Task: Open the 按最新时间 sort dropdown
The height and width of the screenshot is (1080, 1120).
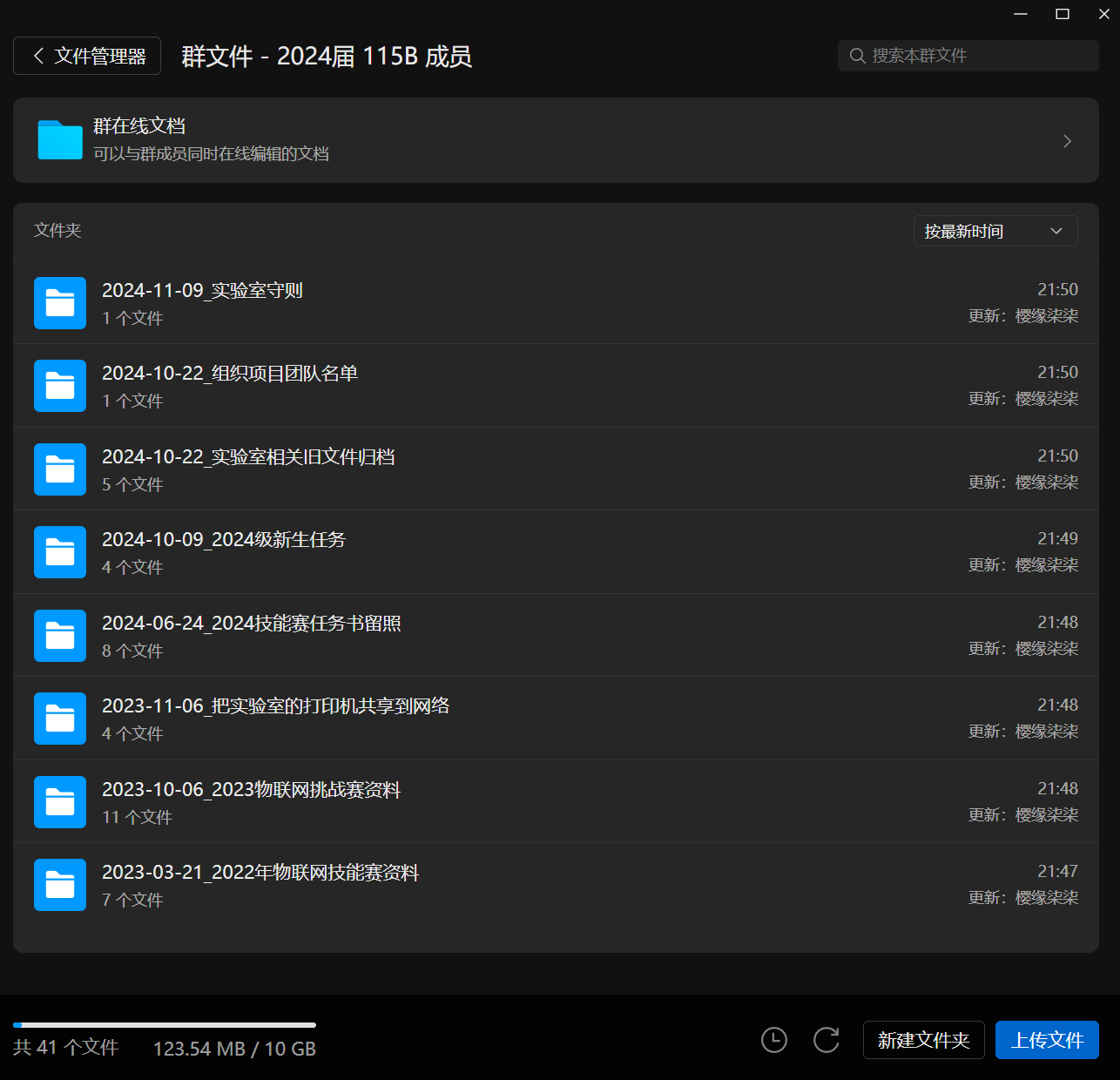Action: click(995, 231)
